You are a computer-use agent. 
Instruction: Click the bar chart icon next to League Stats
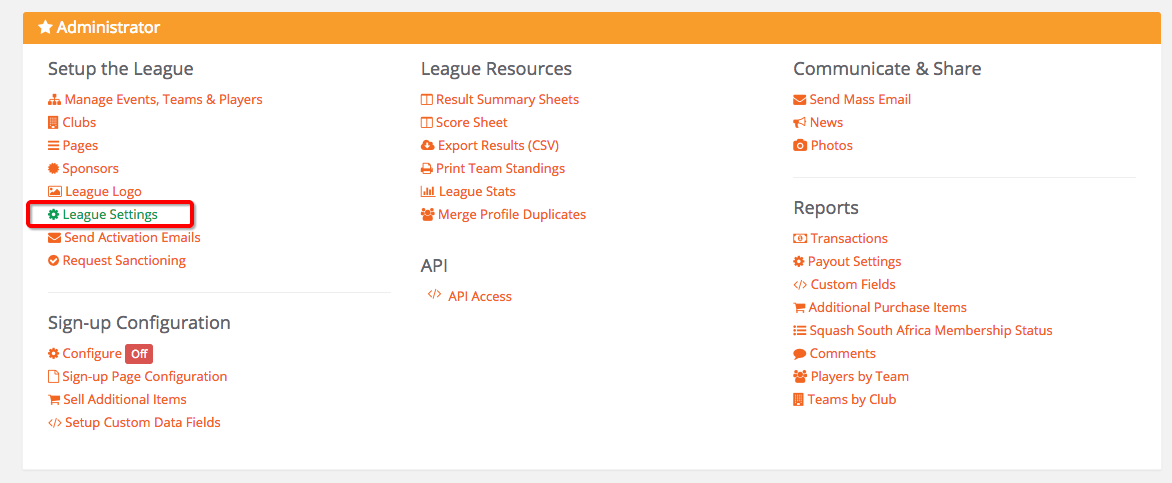(428, 192)
